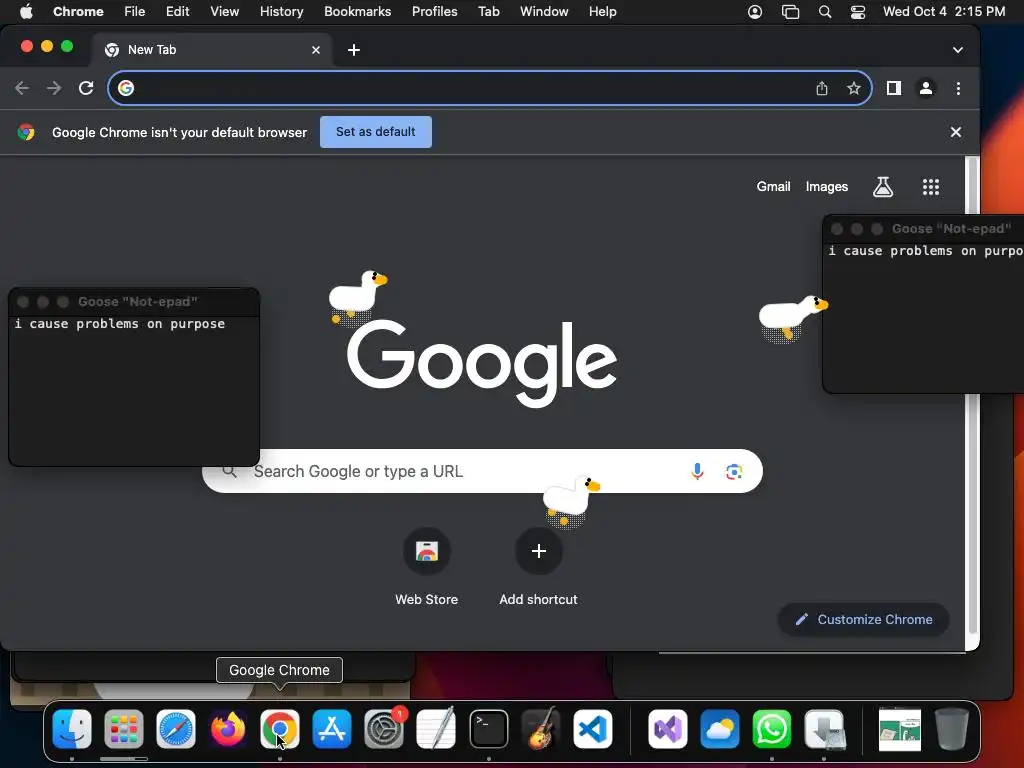1024x768 pixels.
Task: Click the right Goose Not-epad title bar
Action: [923, 229]
